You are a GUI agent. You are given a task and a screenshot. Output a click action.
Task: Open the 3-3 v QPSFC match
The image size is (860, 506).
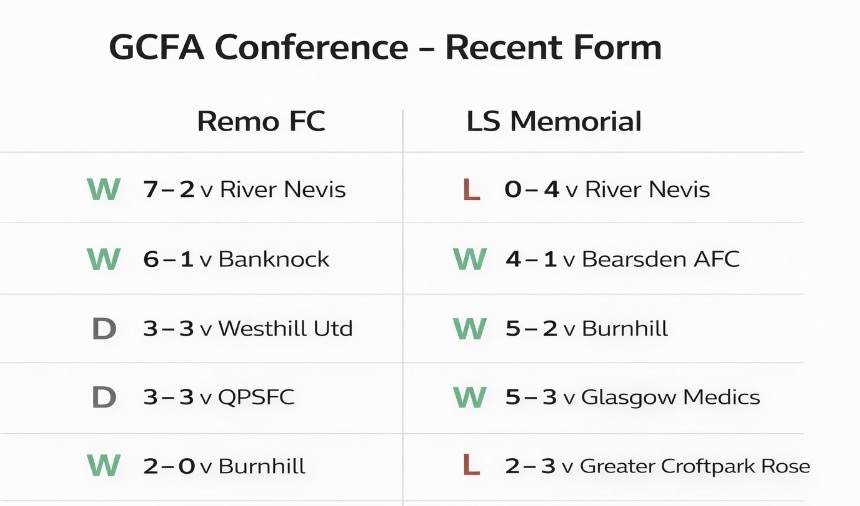(x=218, y=397)
